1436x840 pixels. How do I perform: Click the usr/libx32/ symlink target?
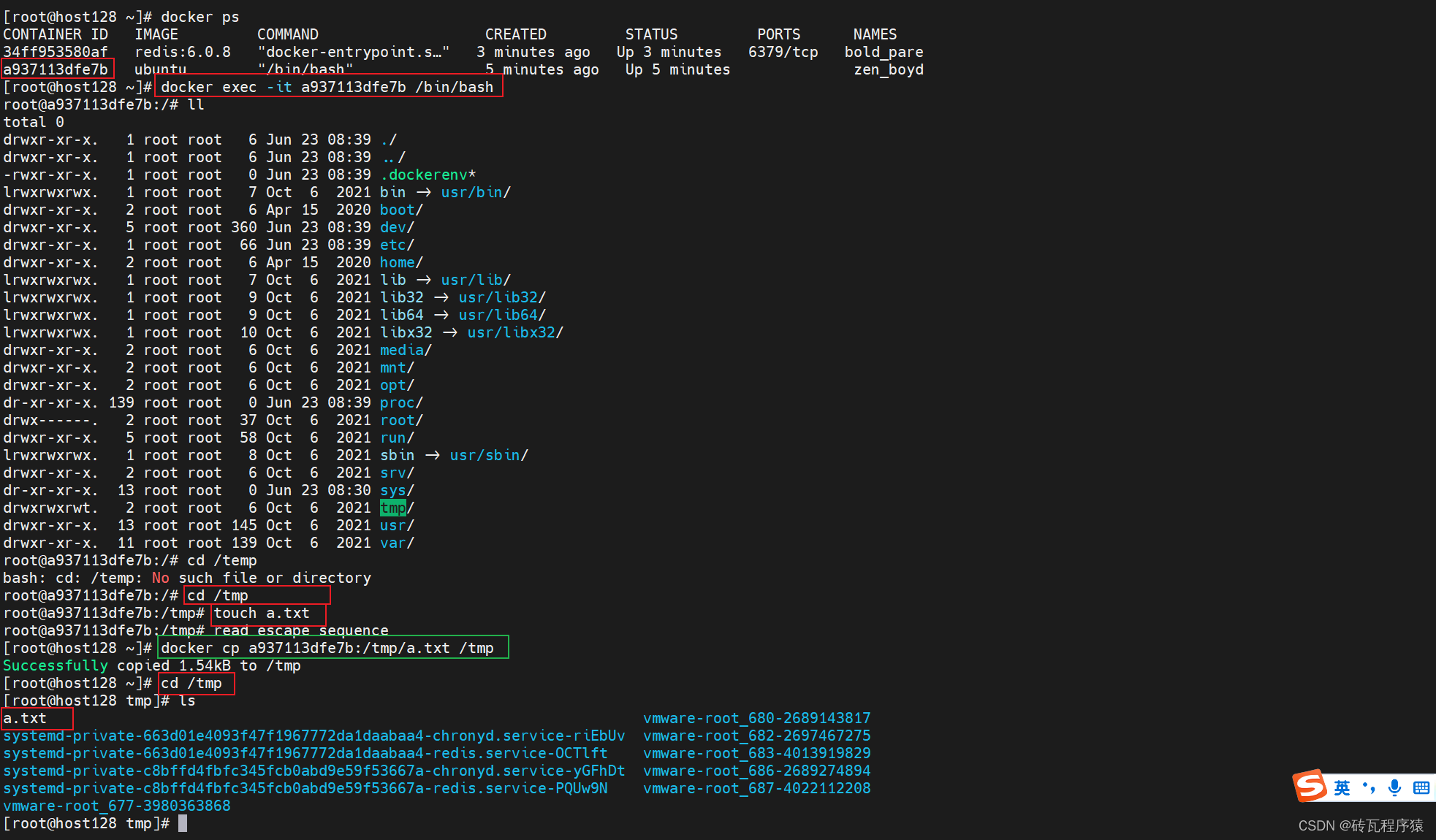point(515,332)
